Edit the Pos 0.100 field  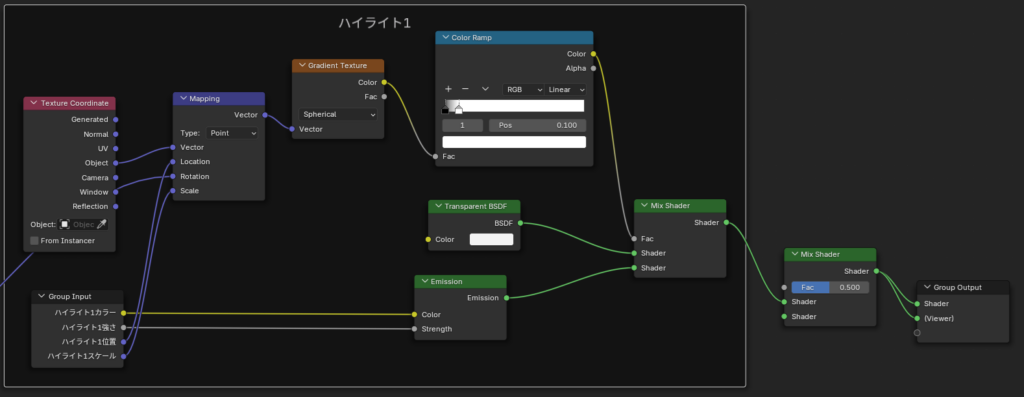(537, 125)
